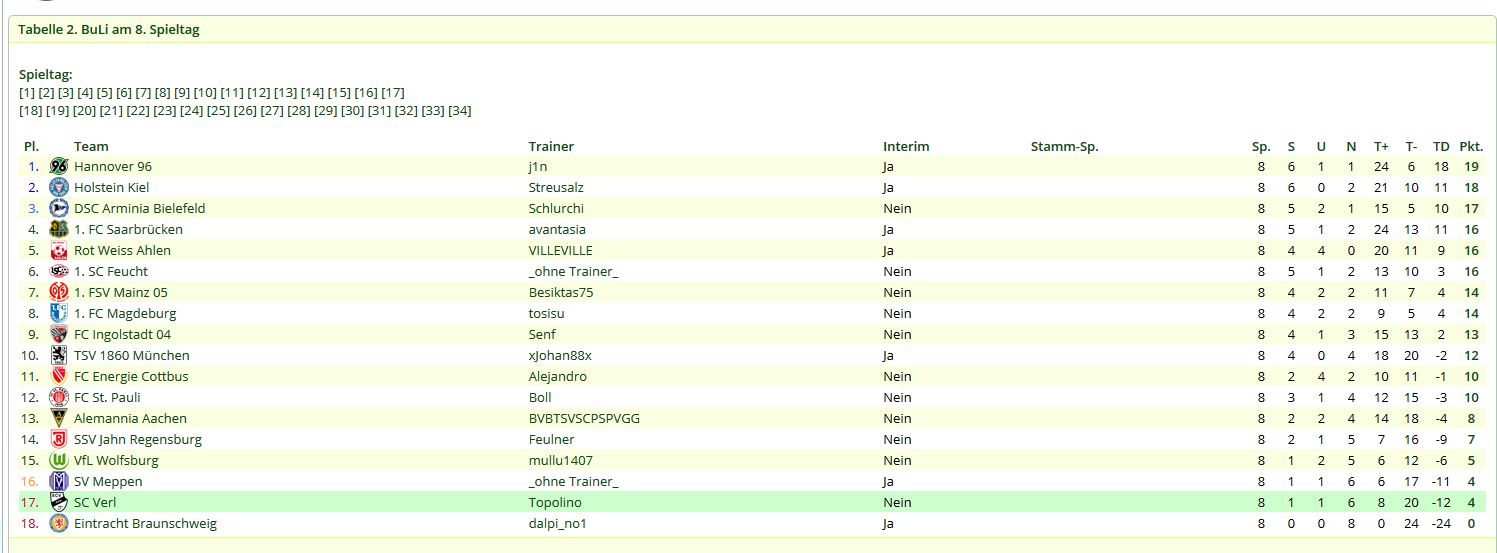Click the Rot Weiss Ahlen crest
This screenshot has width=1497, height=553.
tap(59, 250)
